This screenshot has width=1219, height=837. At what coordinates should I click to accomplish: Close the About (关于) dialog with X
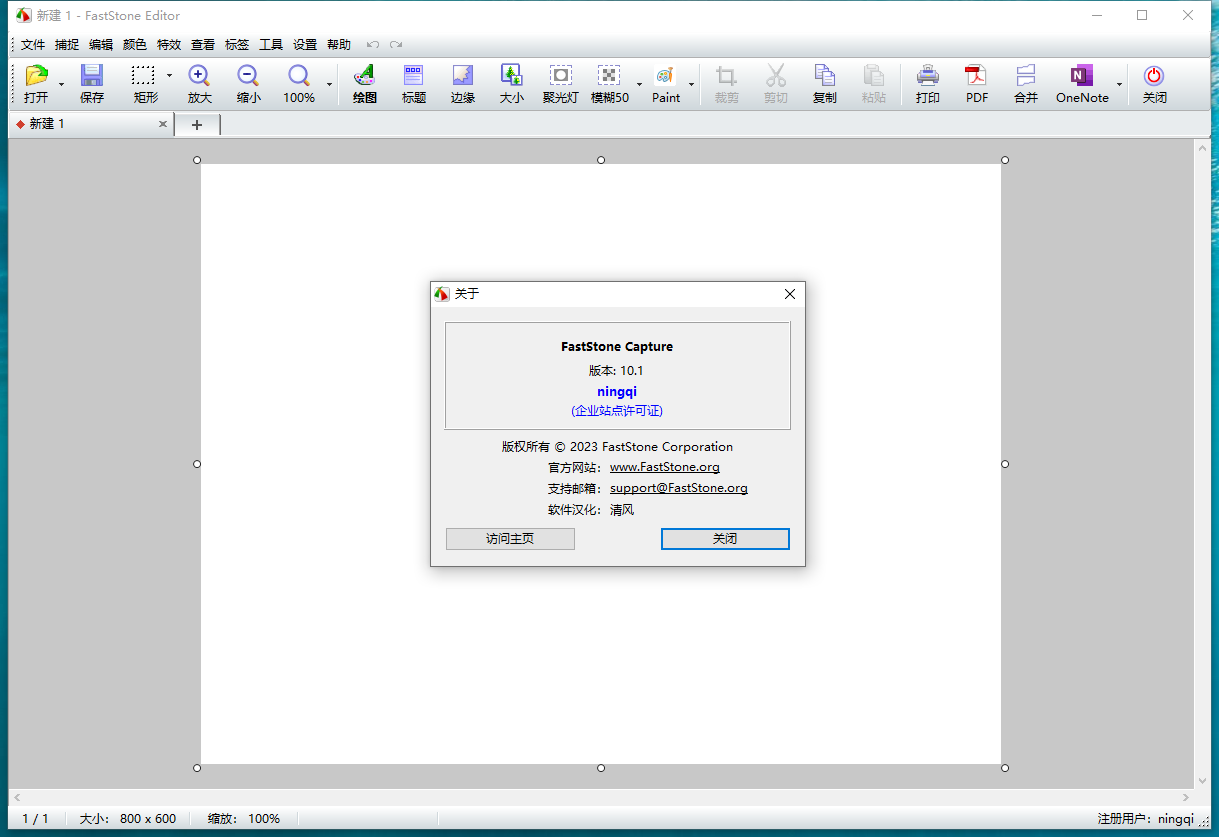click(790, 294)
